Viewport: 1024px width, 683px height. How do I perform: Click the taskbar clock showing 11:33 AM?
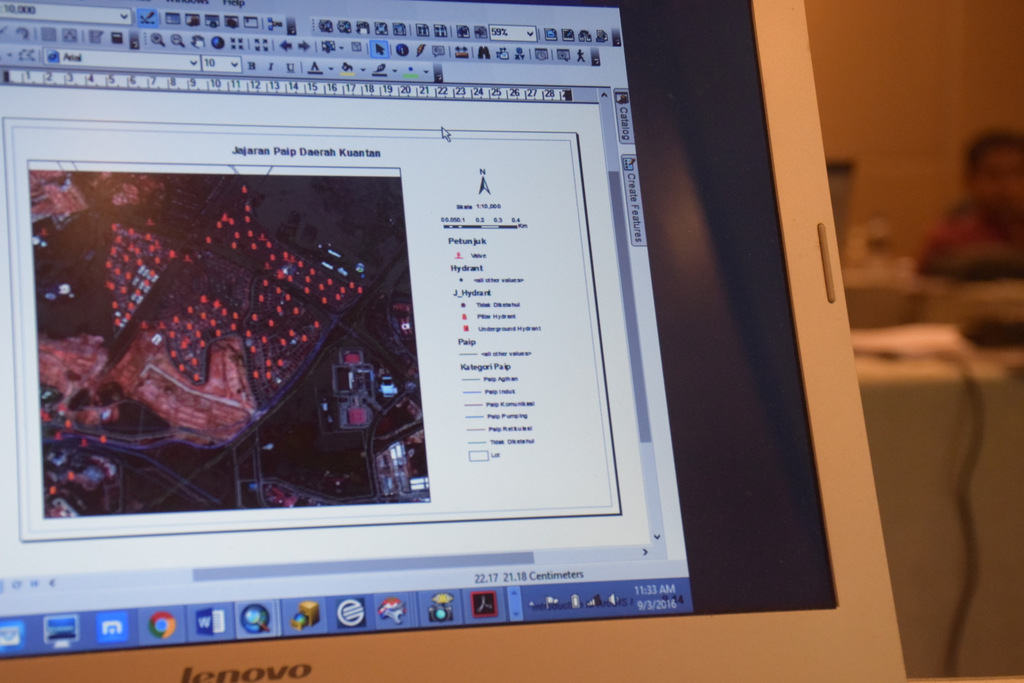point(656,597)
